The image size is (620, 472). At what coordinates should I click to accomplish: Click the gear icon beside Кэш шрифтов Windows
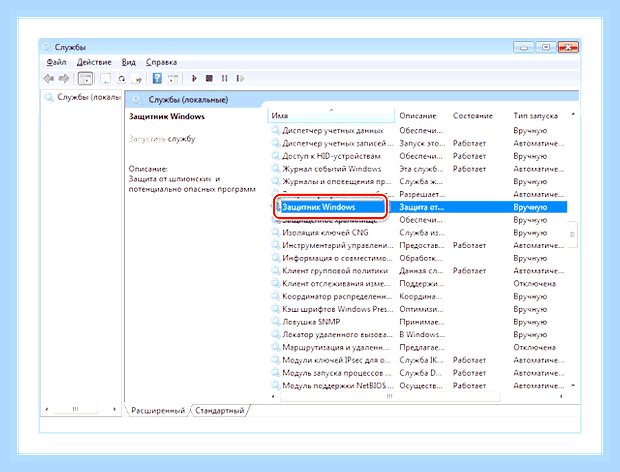275,309
